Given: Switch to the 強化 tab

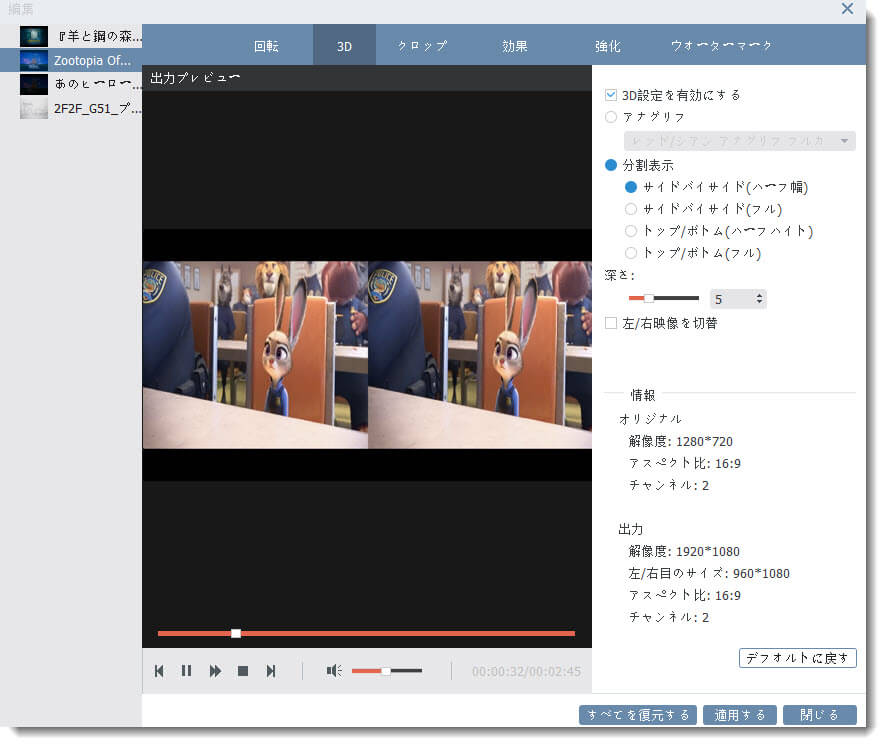Looking at the screenshot, I should point(607,46).
